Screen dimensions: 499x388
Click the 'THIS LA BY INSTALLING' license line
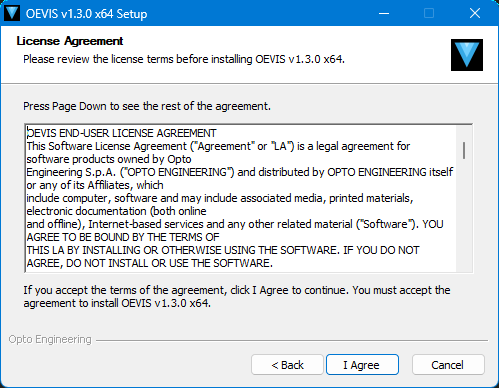pos(223,250)
